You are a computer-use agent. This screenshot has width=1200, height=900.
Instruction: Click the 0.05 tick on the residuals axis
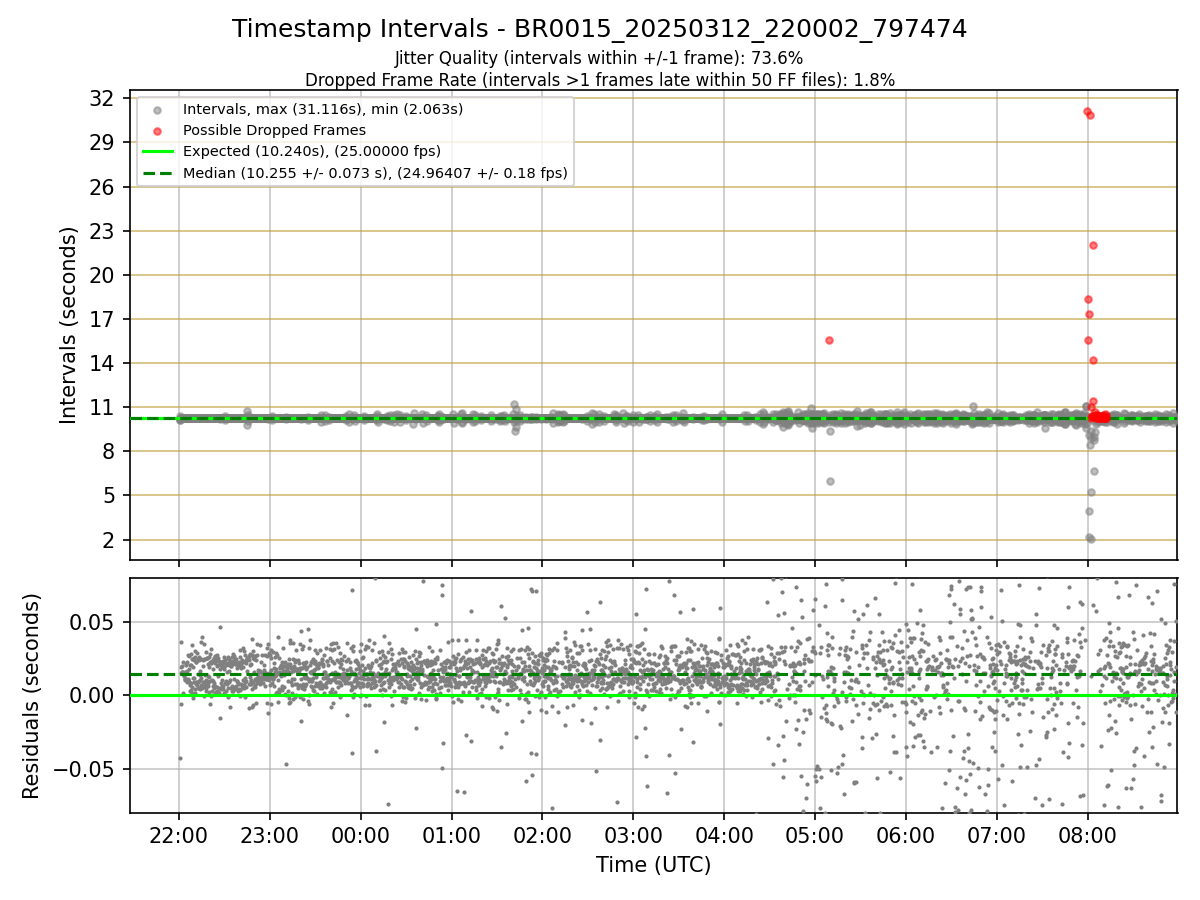pyautogui.click(x=94, y=622)
